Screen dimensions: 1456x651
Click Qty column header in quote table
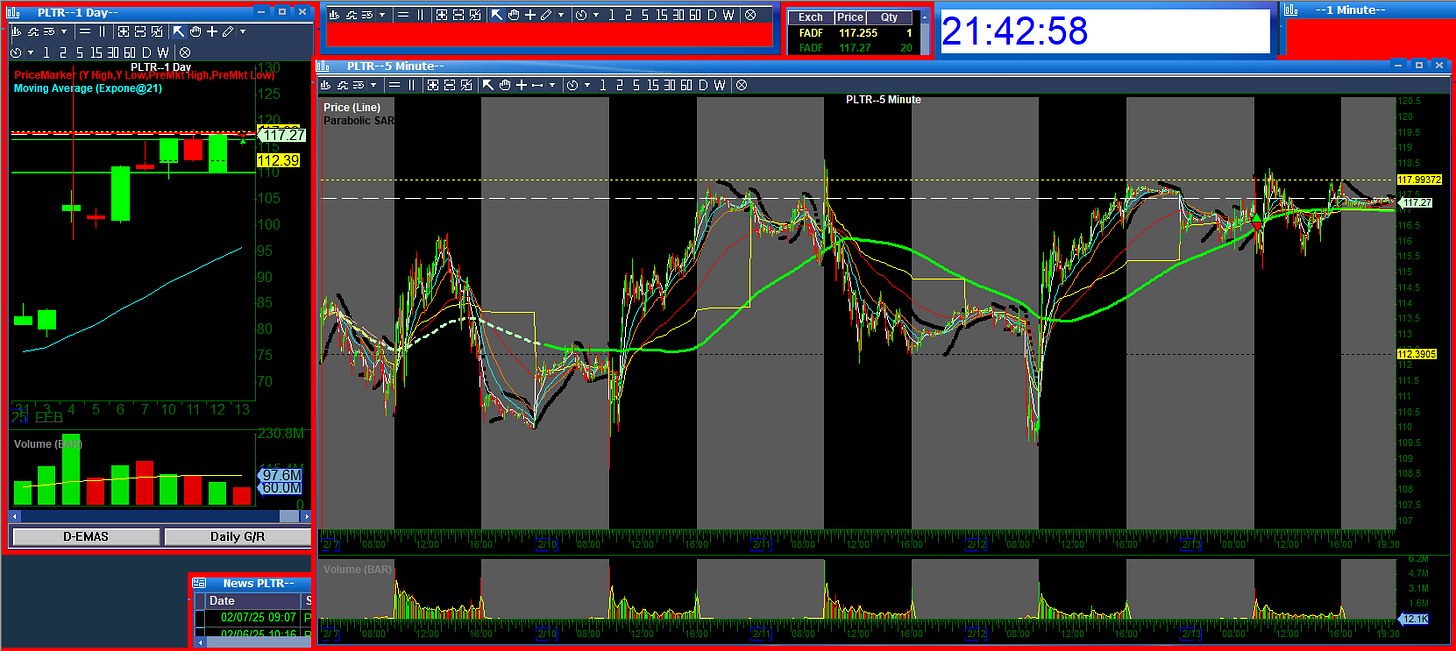click(x=889, y=18)
